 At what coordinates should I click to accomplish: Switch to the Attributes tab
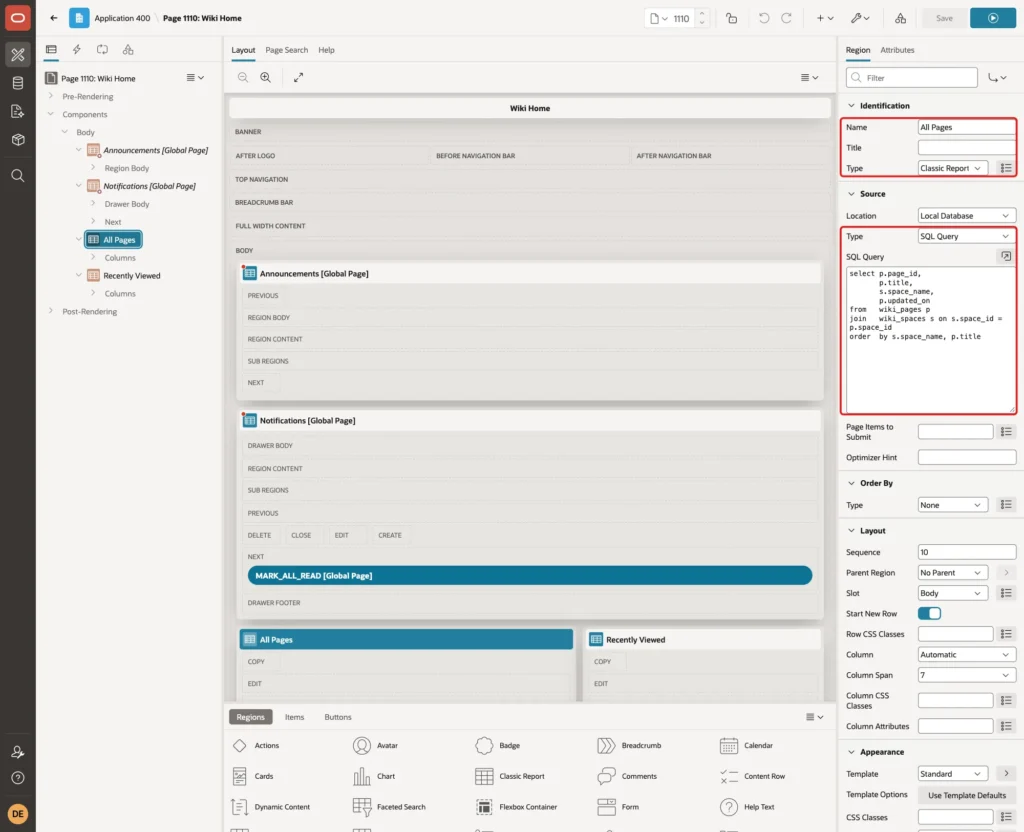point(897,50)
